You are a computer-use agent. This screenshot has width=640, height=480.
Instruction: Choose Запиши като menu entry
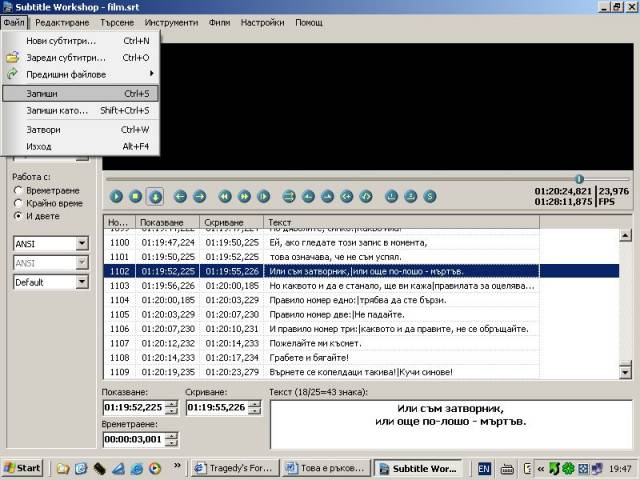pos(80,111)
